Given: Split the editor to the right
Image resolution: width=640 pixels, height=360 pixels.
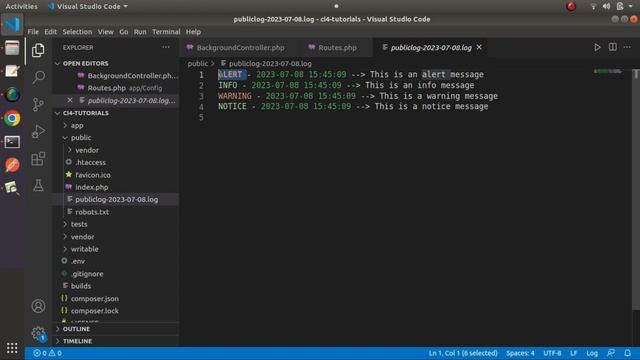Looking at the screenshot, I should tap(613, 47).
